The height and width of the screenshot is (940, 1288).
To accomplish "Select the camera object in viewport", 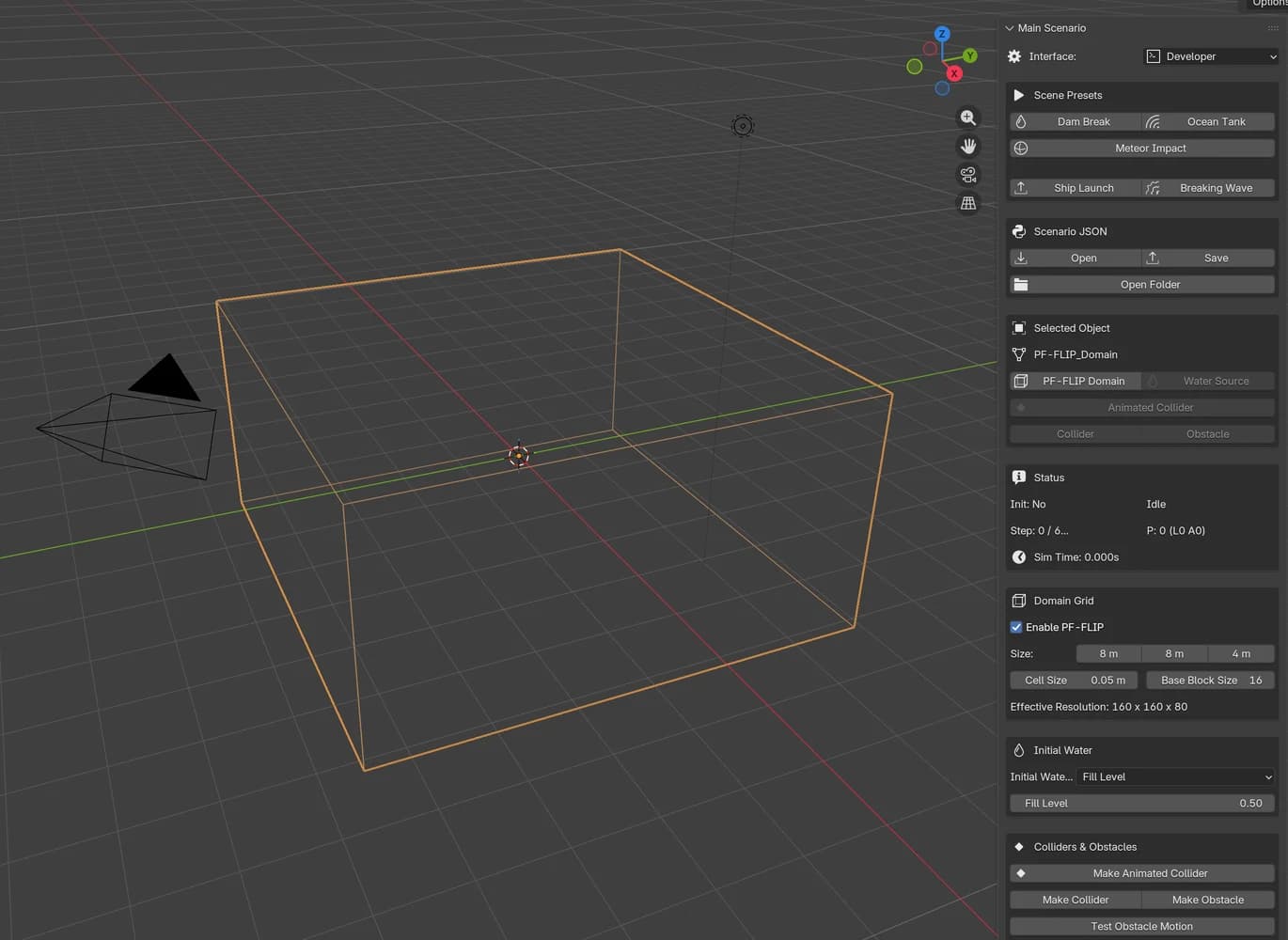I will coord(127,418).
